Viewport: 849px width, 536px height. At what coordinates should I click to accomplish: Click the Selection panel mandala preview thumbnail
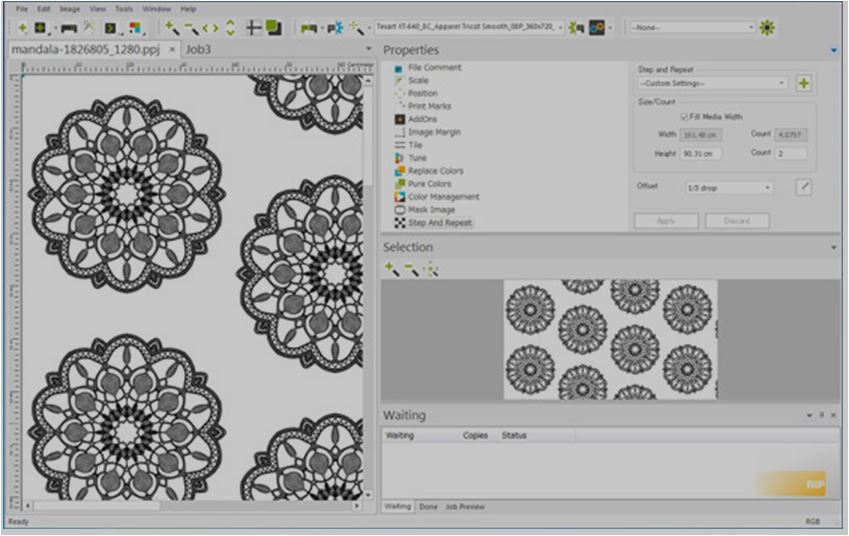[610, 339]
